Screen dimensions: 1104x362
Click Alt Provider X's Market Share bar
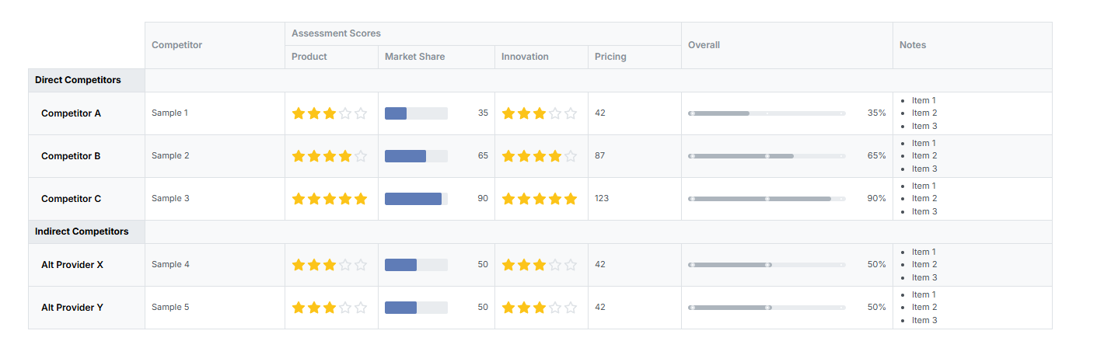416,265
